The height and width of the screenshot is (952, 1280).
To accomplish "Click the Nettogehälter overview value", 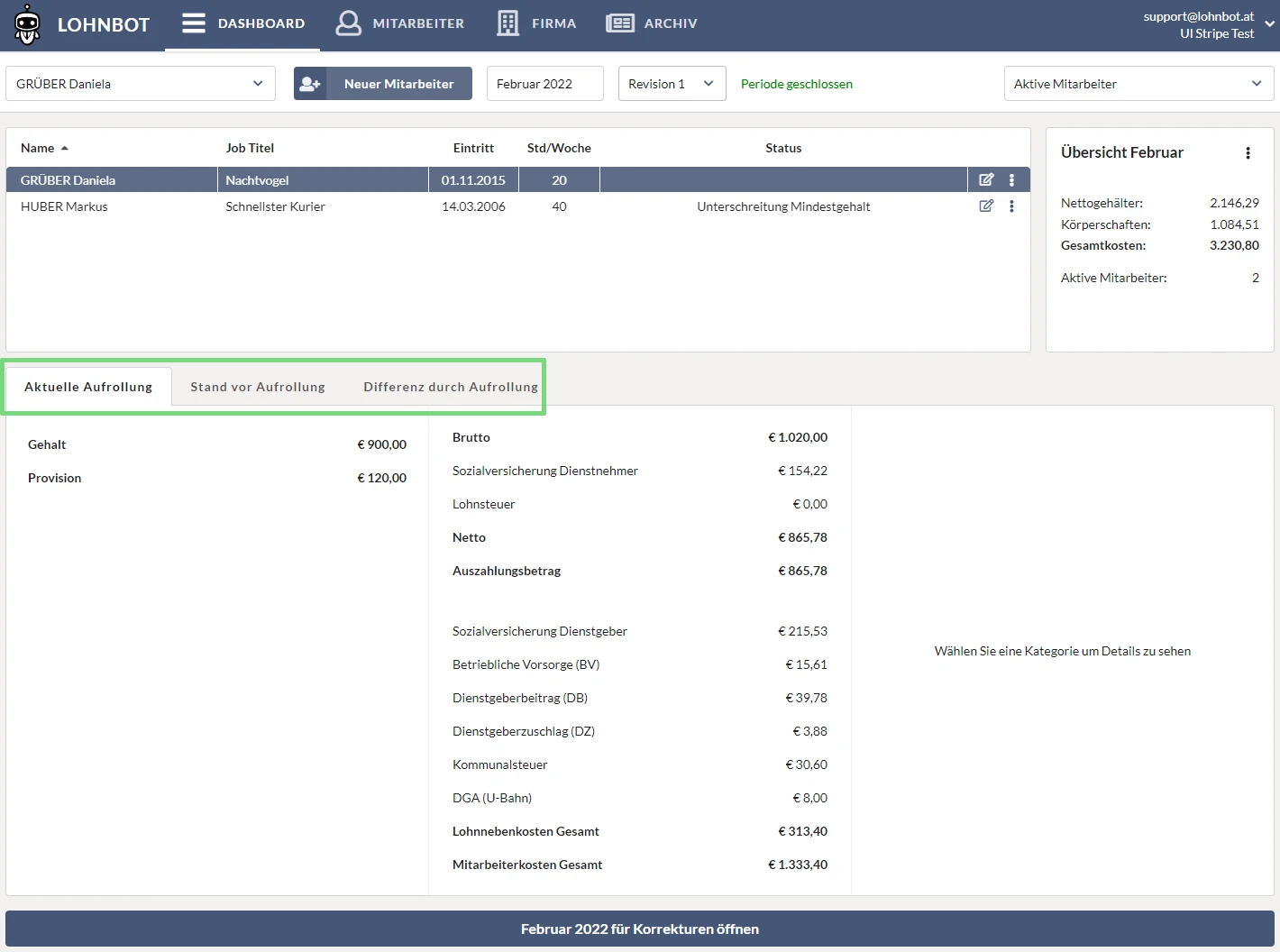I will point(1234,203).
